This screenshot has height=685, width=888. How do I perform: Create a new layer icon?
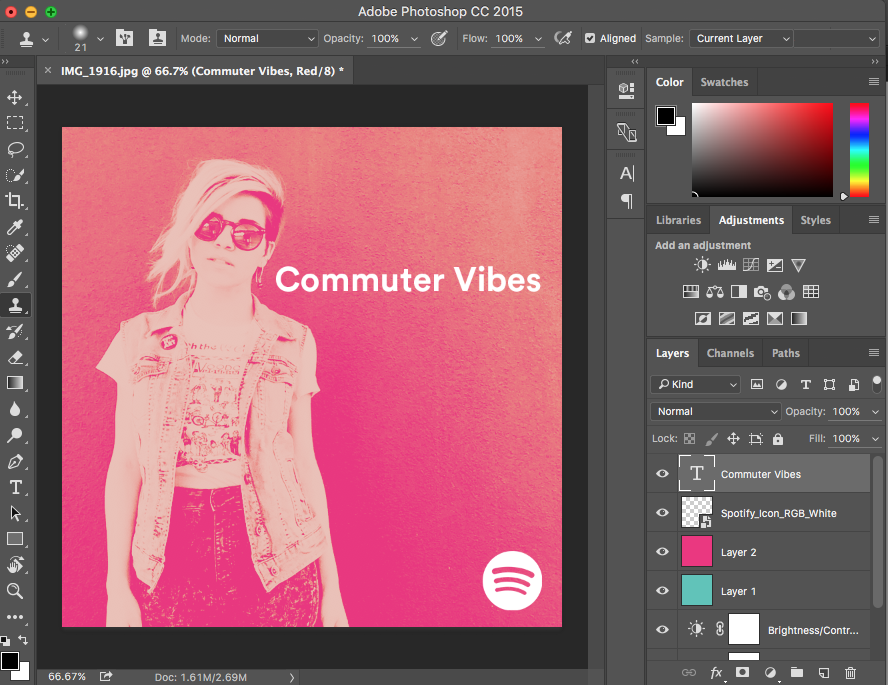[824, 673]
